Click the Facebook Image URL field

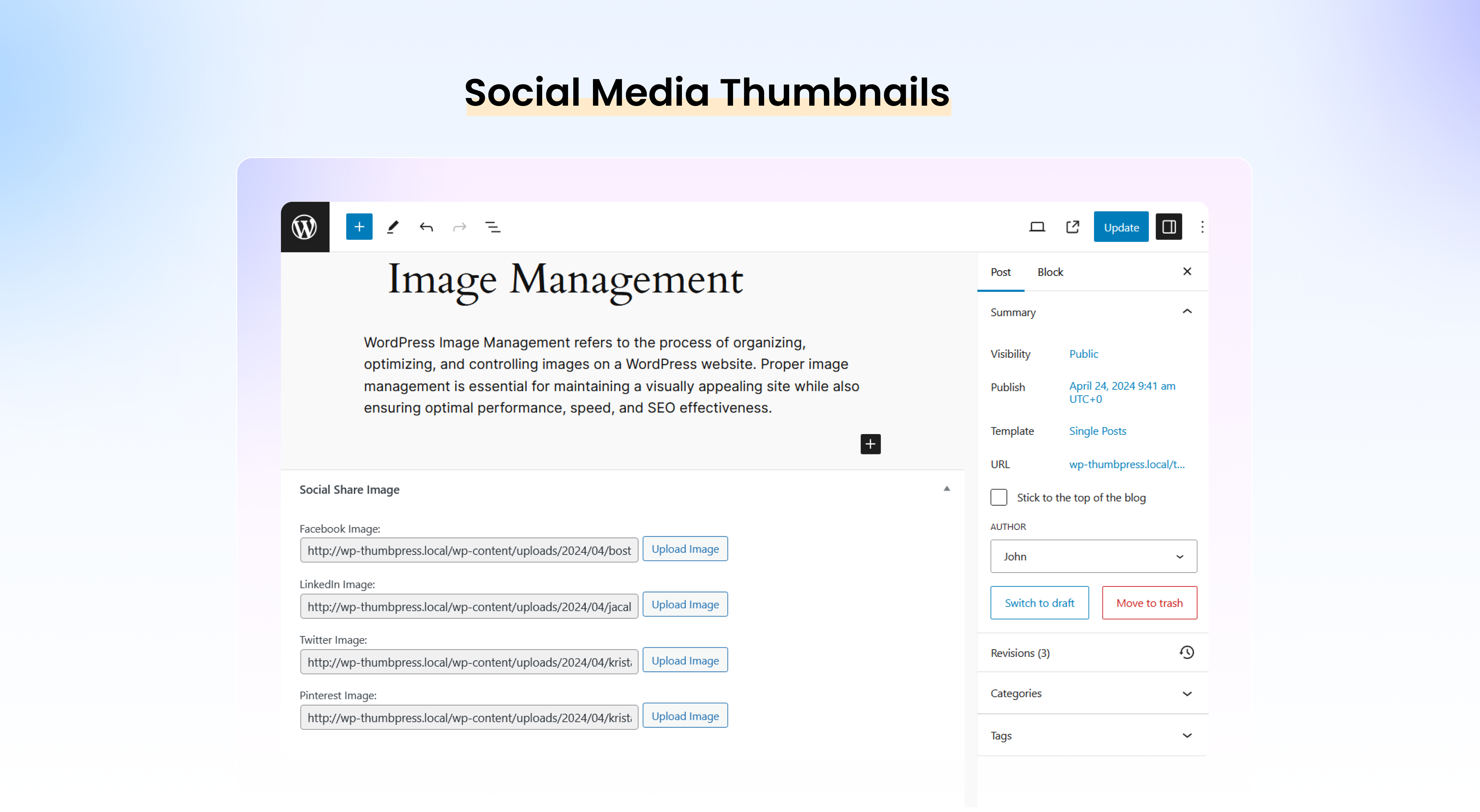click(469, 550)
